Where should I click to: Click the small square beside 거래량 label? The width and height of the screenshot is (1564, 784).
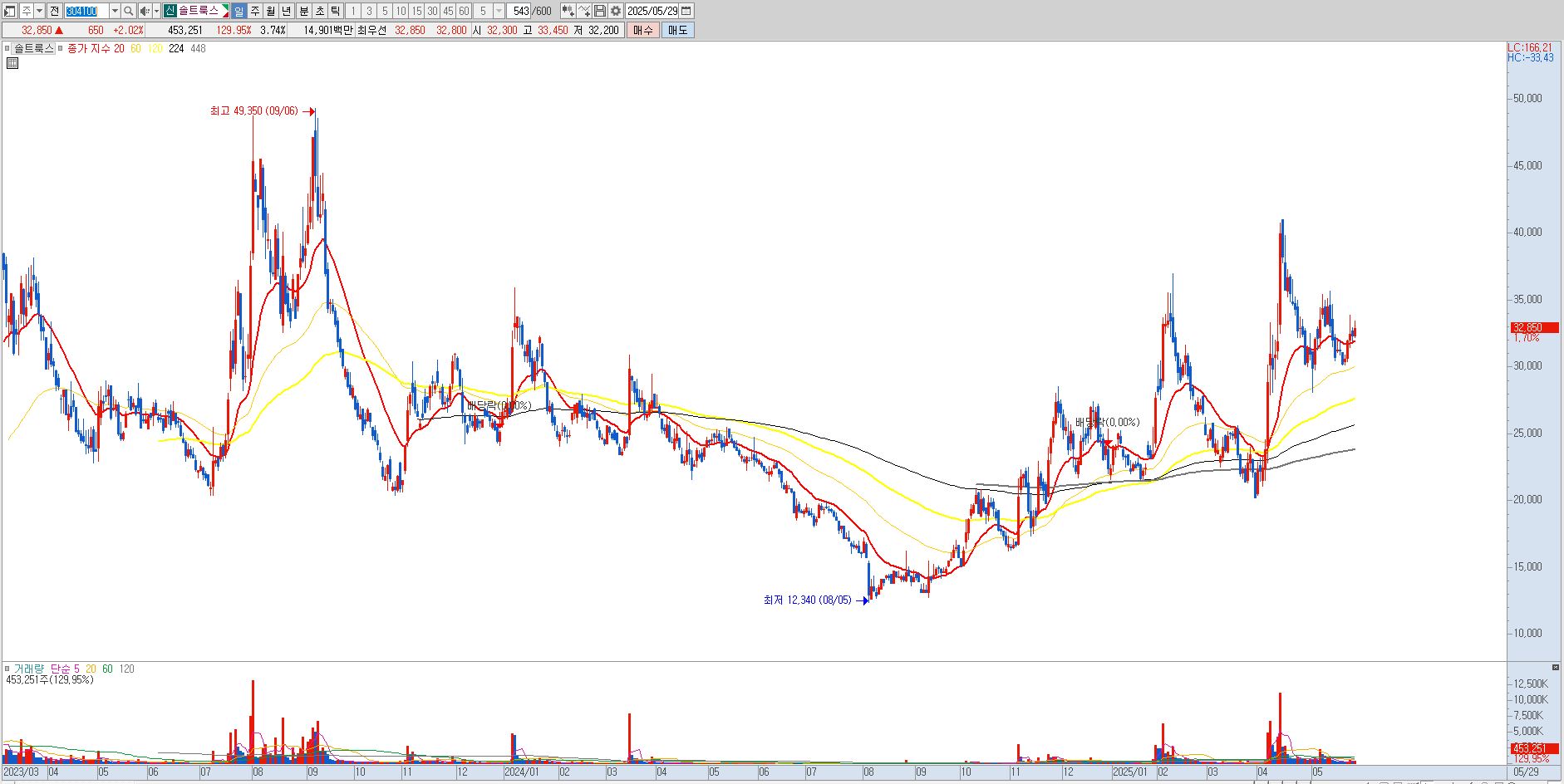7,669
